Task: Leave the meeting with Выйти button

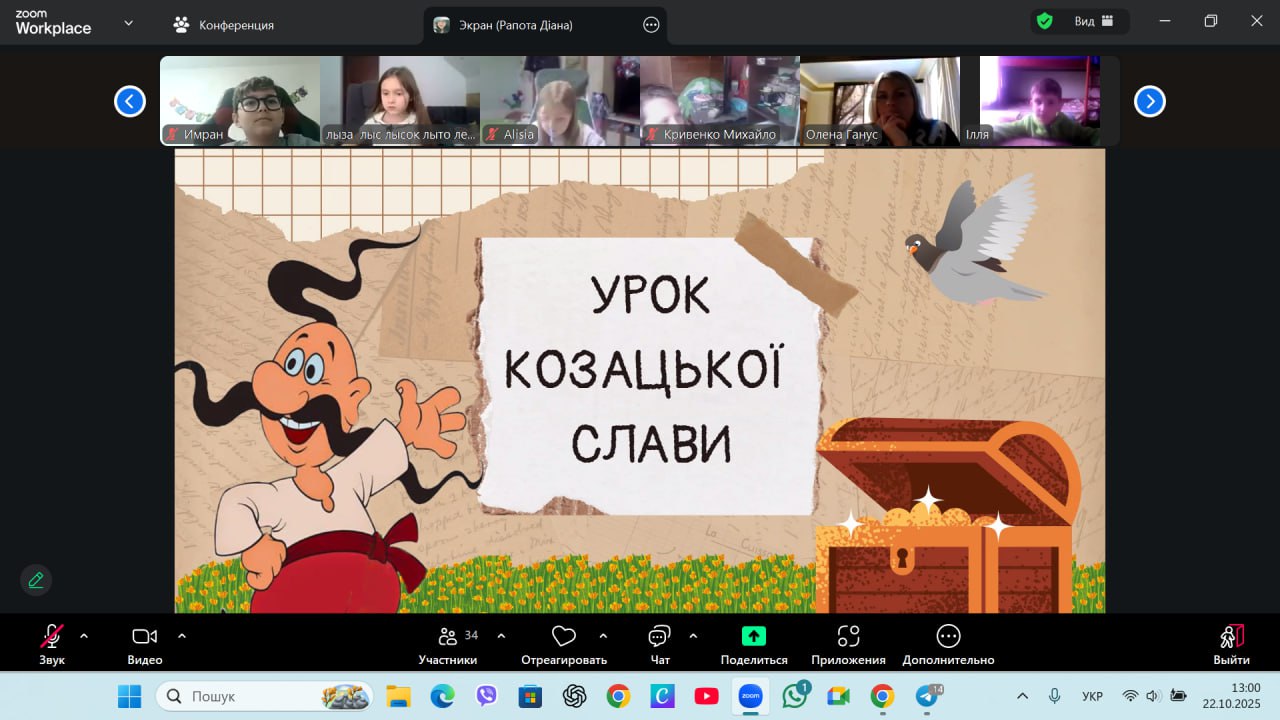Action: [x=1231, y=643]
